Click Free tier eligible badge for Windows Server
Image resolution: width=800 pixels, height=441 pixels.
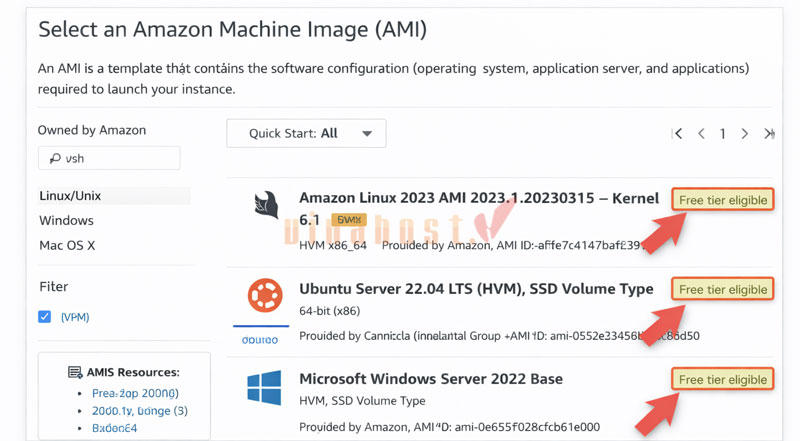(x=722, y=380)
